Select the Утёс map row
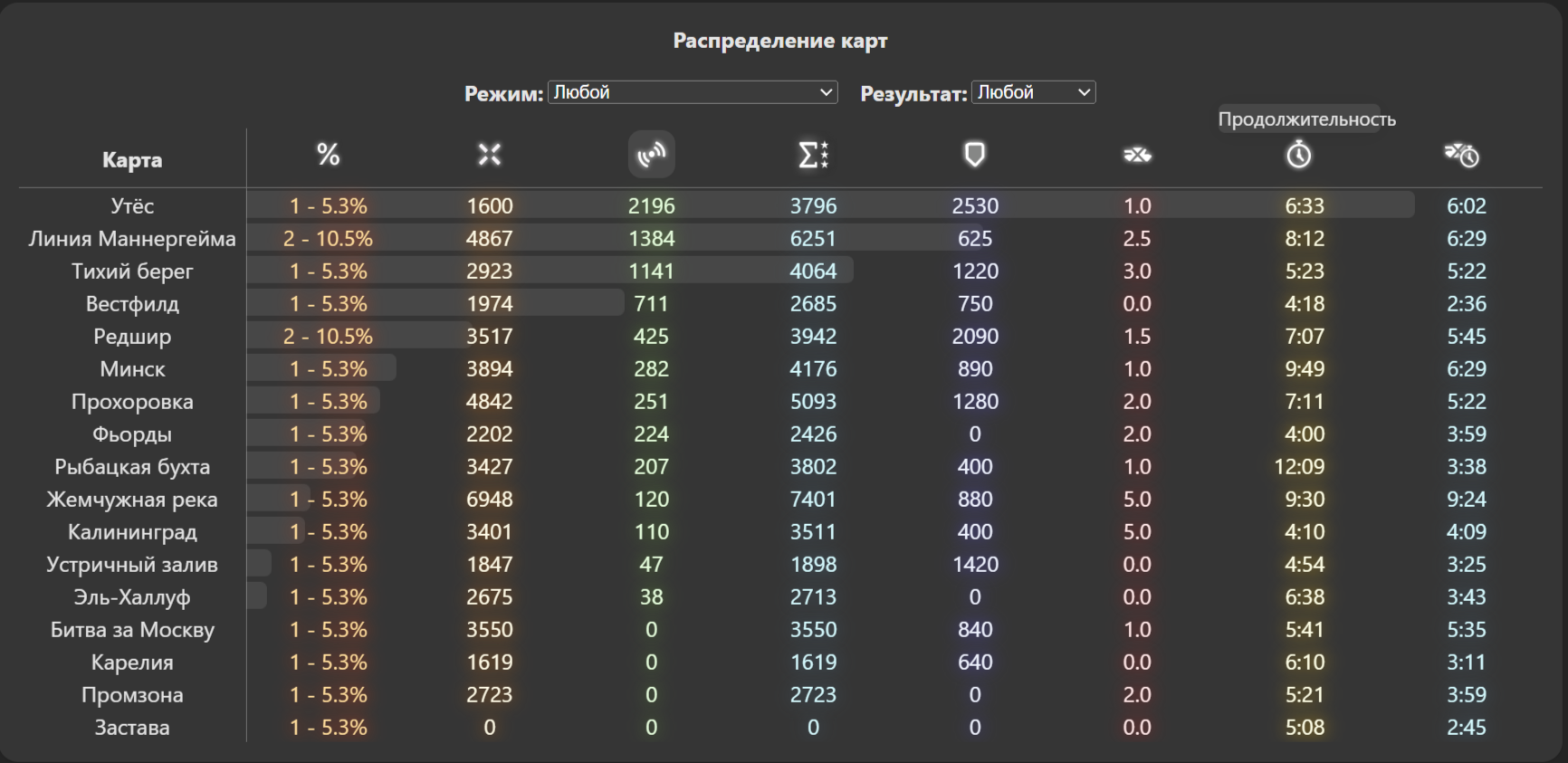This screenshot has height=763, width=1568. [x=780, y=205]
